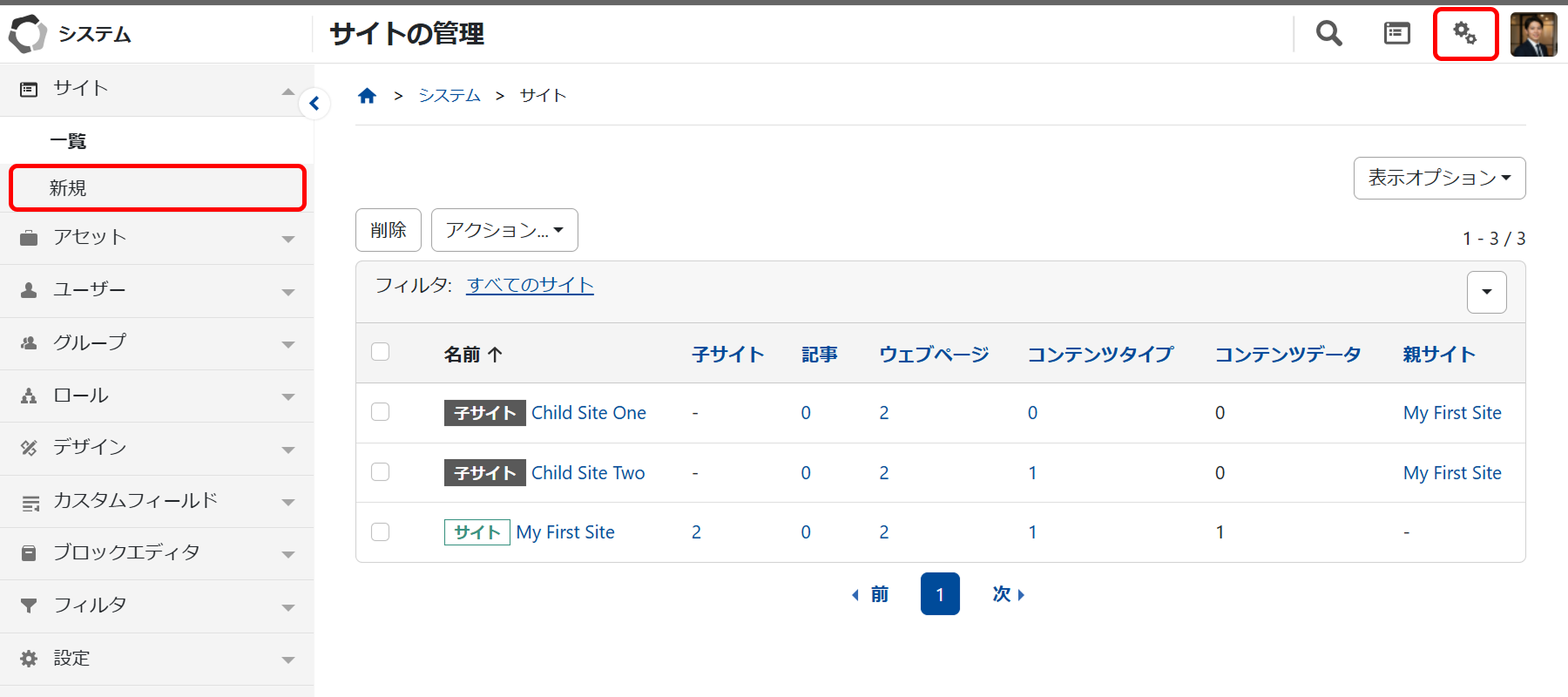Open the 表示オプション dropdown
The width and height of the screenshot is (1568, 697).
tap(1438, 178)
